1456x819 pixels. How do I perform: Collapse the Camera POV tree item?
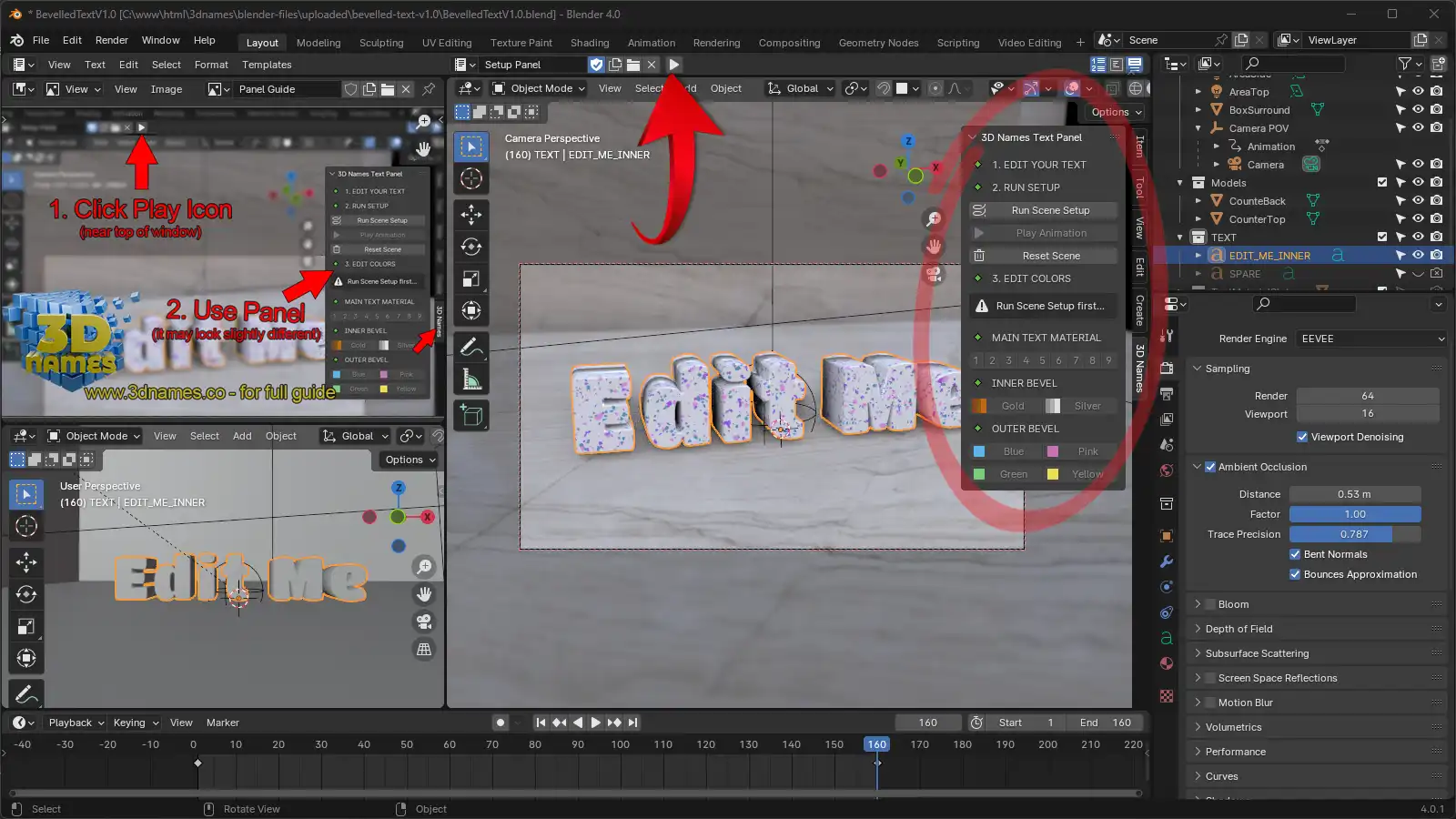[x=1198, y=128]
